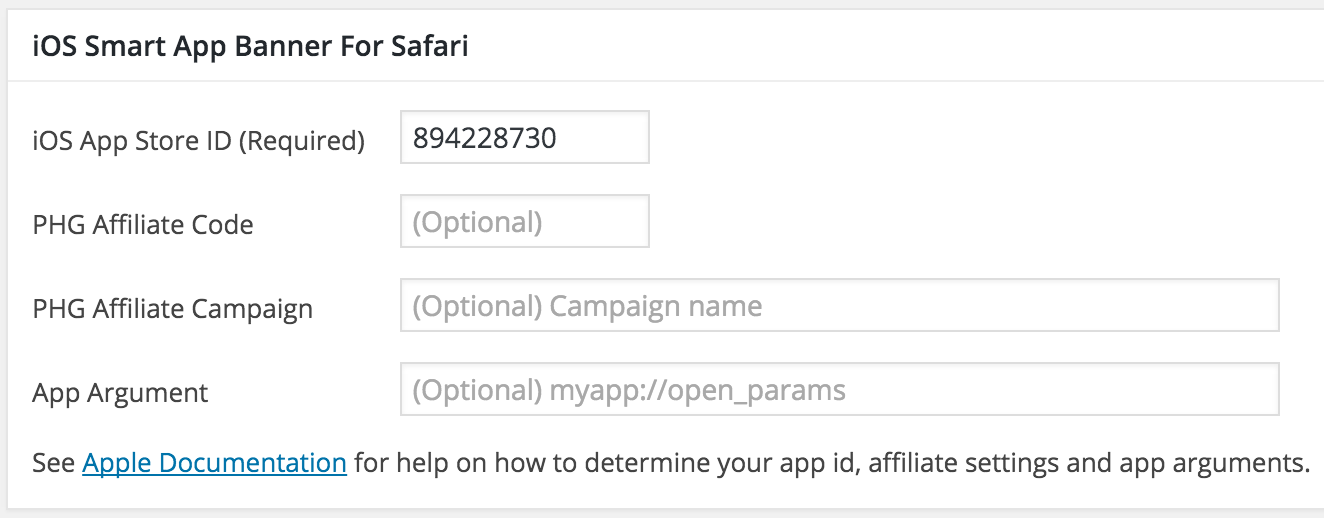Click the word "See" before the documentation link
1324x518 pixels.
click(x=54, y=463)
